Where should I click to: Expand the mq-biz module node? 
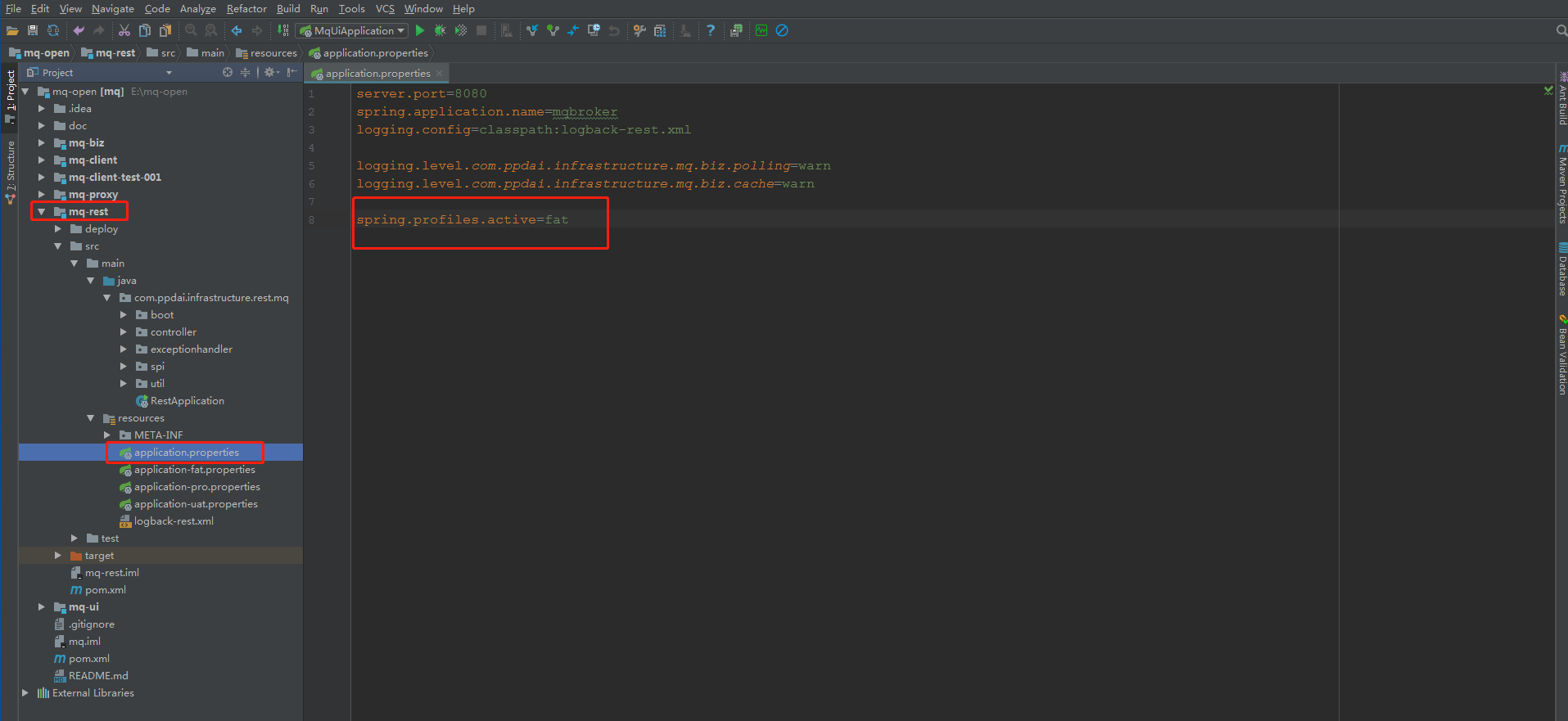click(x=41, y=142)
